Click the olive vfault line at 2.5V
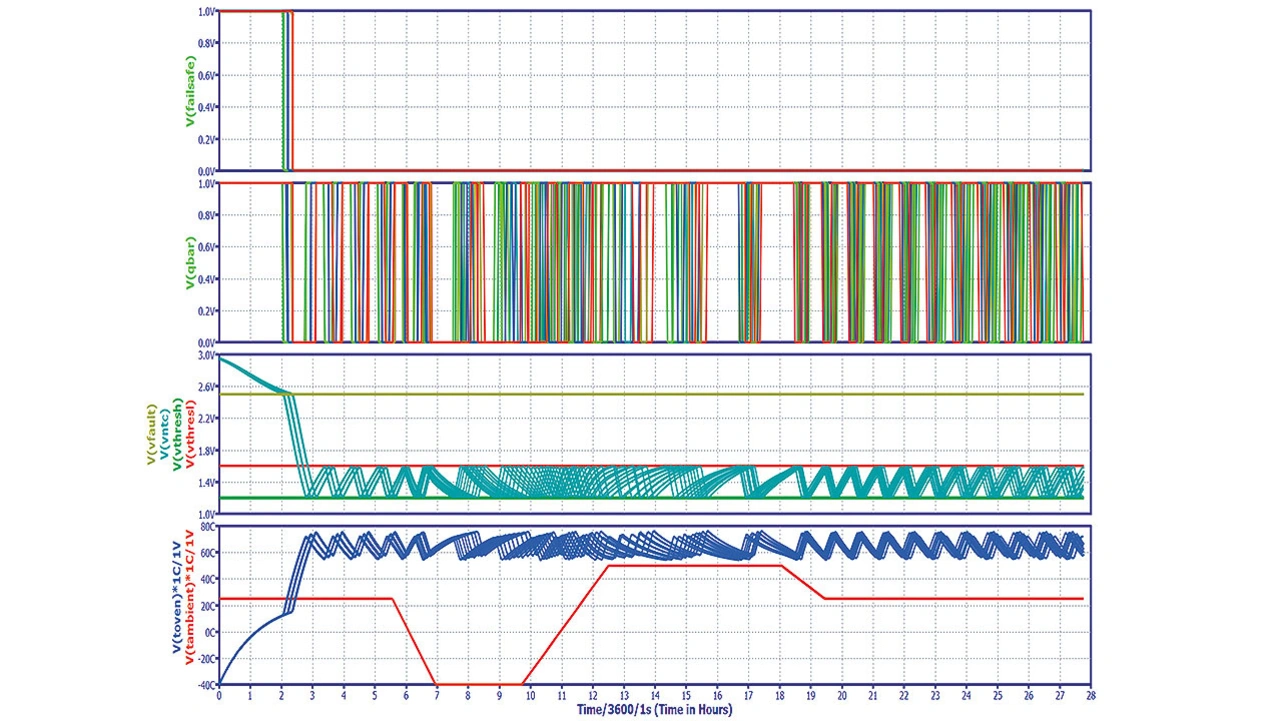This screenshot has height=721, width=1280. point(700,394)
